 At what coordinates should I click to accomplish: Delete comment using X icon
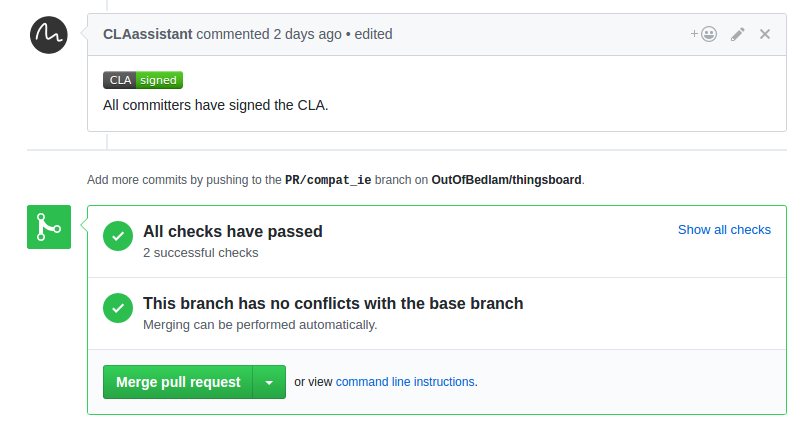[x=765, y=34]
